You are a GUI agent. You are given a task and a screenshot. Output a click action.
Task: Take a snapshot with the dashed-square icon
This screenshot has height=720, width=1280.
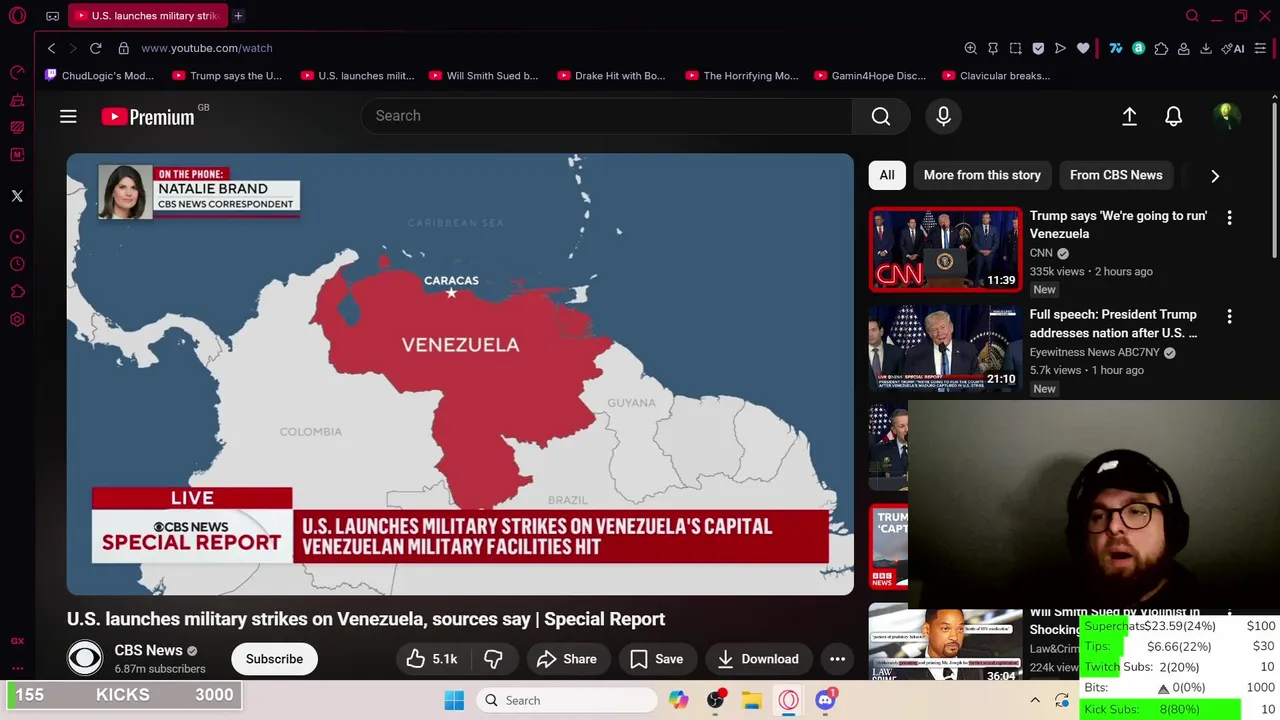point(1016,48)
